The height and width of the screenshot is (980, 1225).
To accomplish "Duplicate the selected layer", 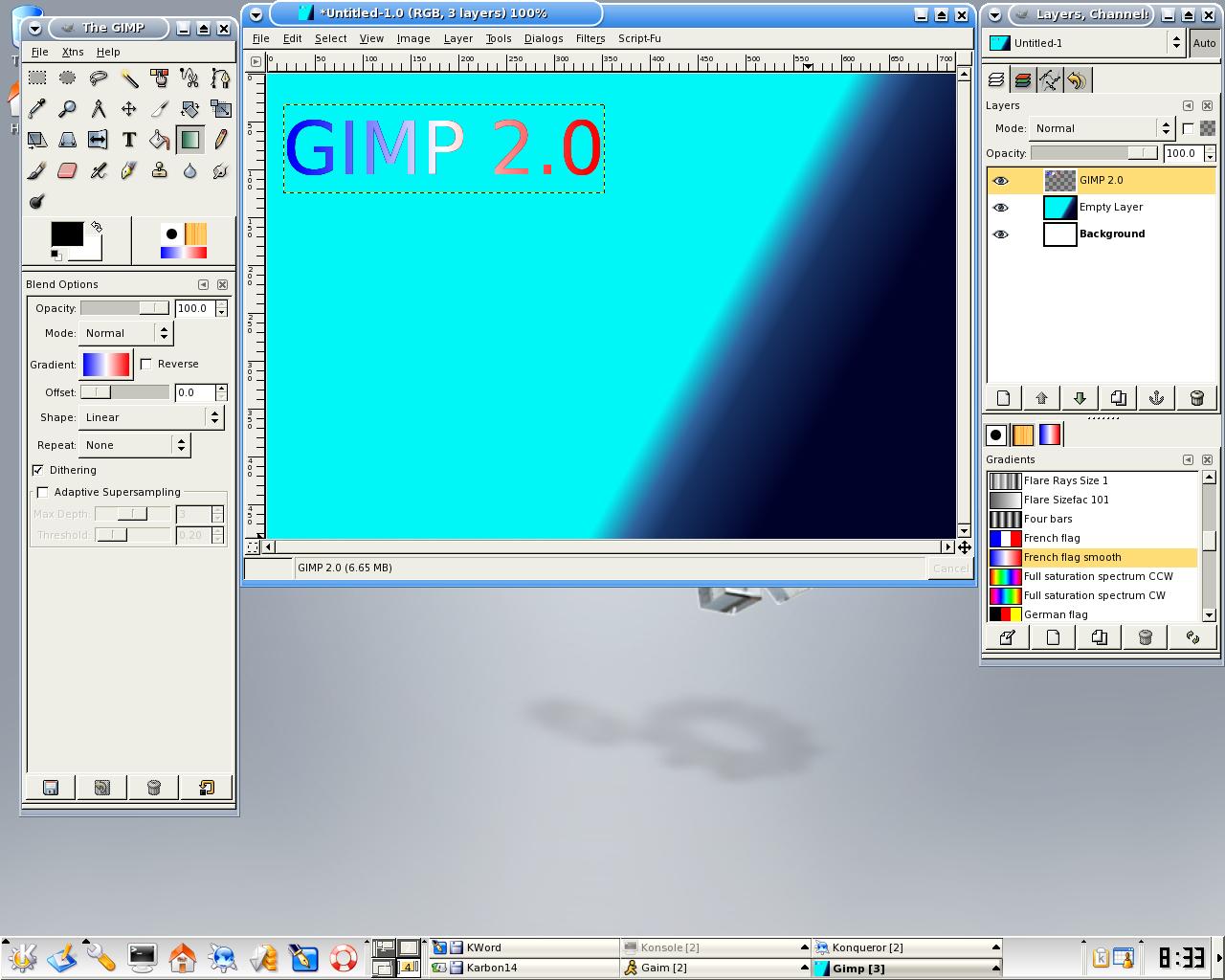I will tap(1118, 398).
